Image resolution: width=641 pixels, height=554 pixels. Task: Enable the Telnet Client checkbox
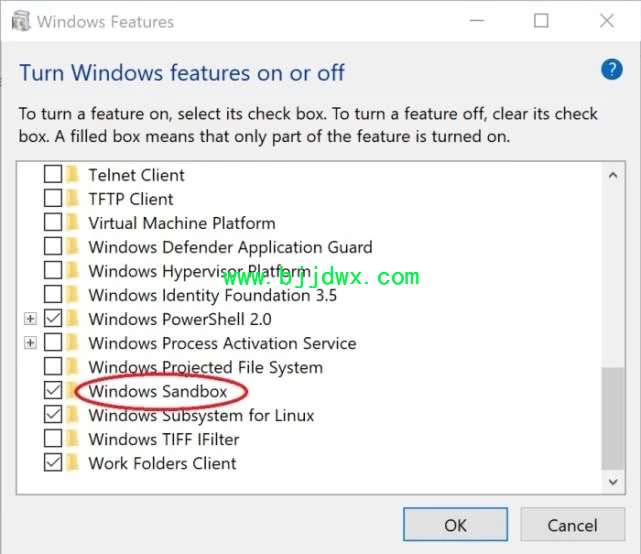53,174
